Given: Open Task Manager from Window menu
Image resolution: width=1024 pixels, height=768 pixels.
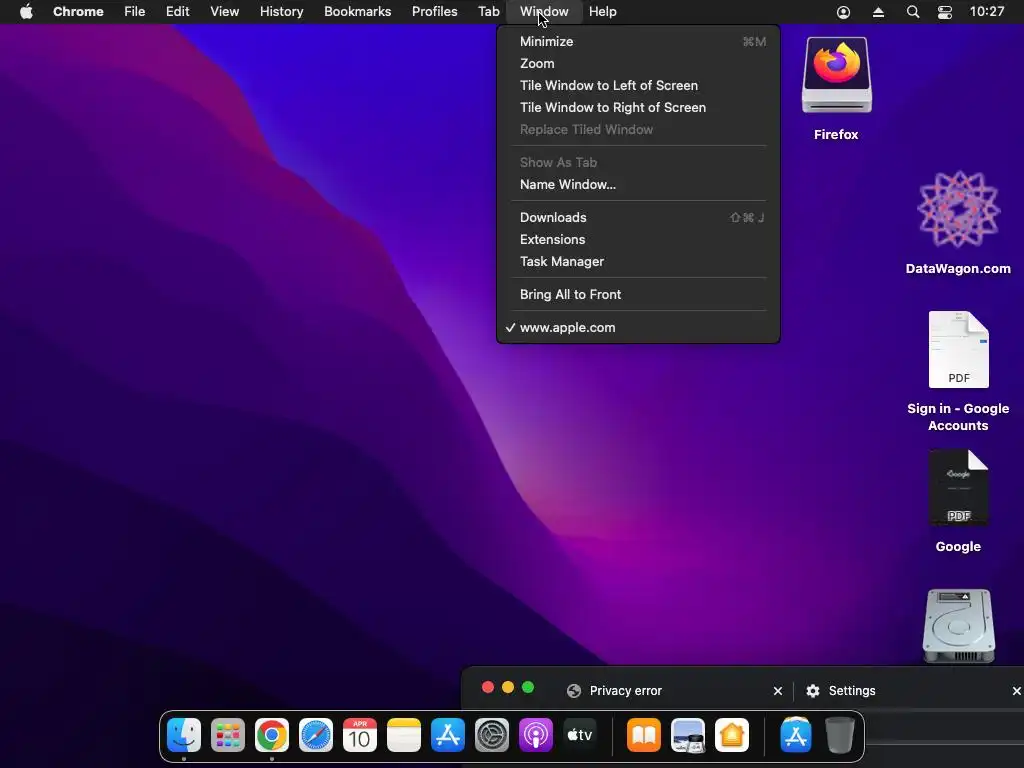Looking at the screenshot, I should coord(638,262).
